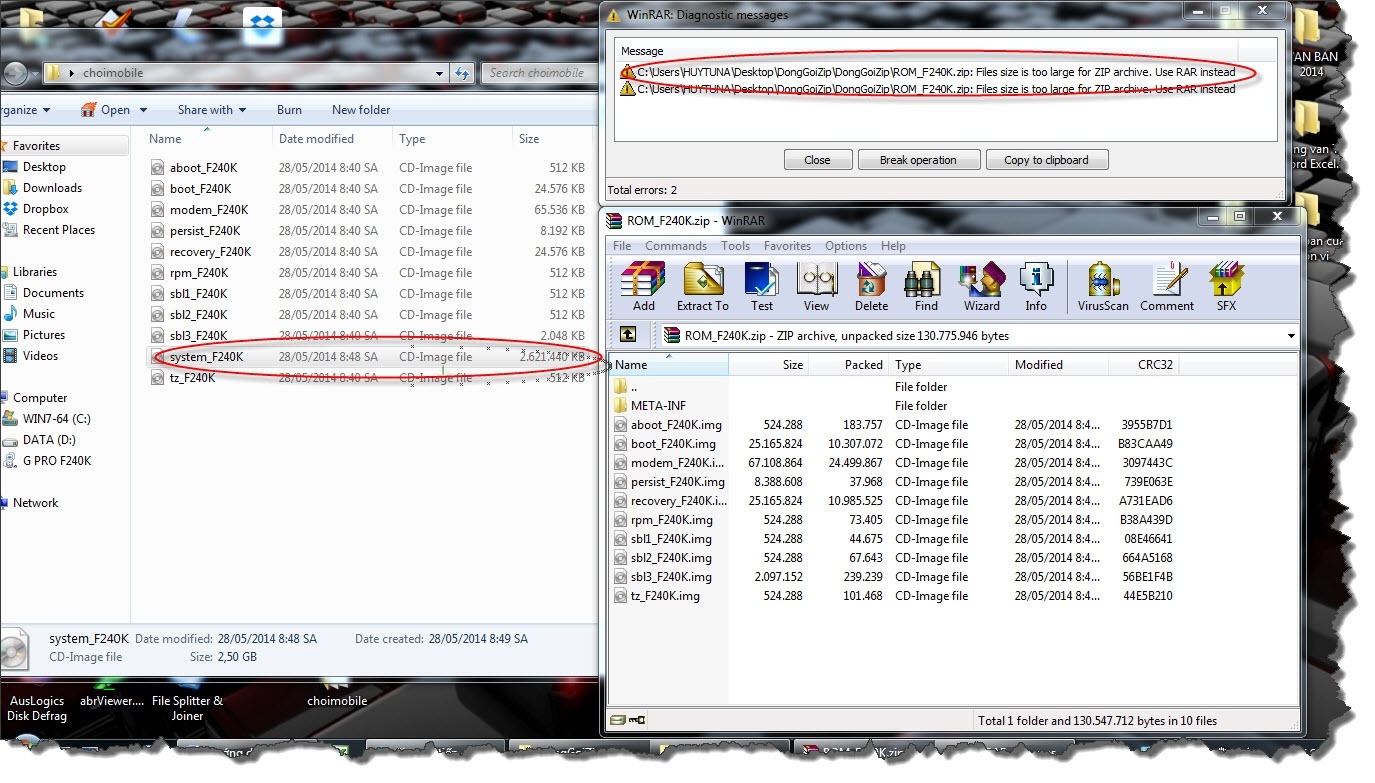1375x783 pixels.
Task: Click Close in Diagnostic messages dialog
Action: tap(817, 160)
